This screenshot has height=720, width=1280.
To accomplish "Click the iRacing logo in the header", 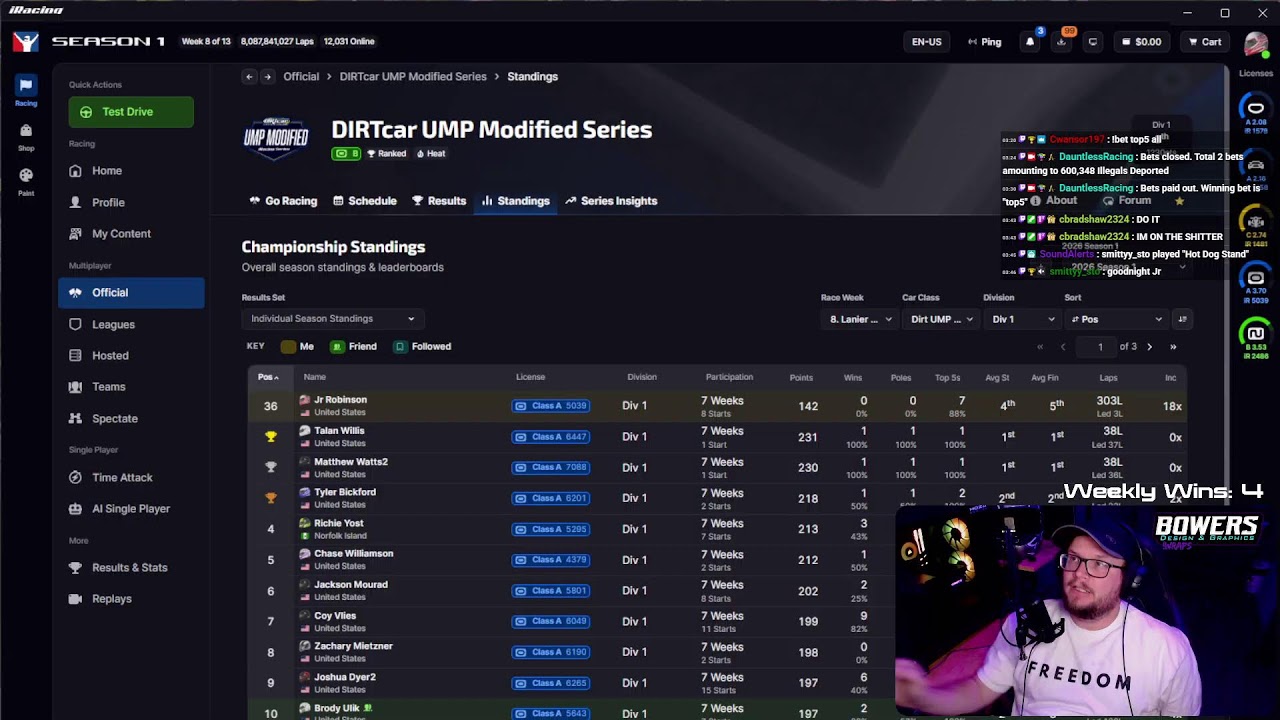I will pyautogui.click(x=26, y=42).
